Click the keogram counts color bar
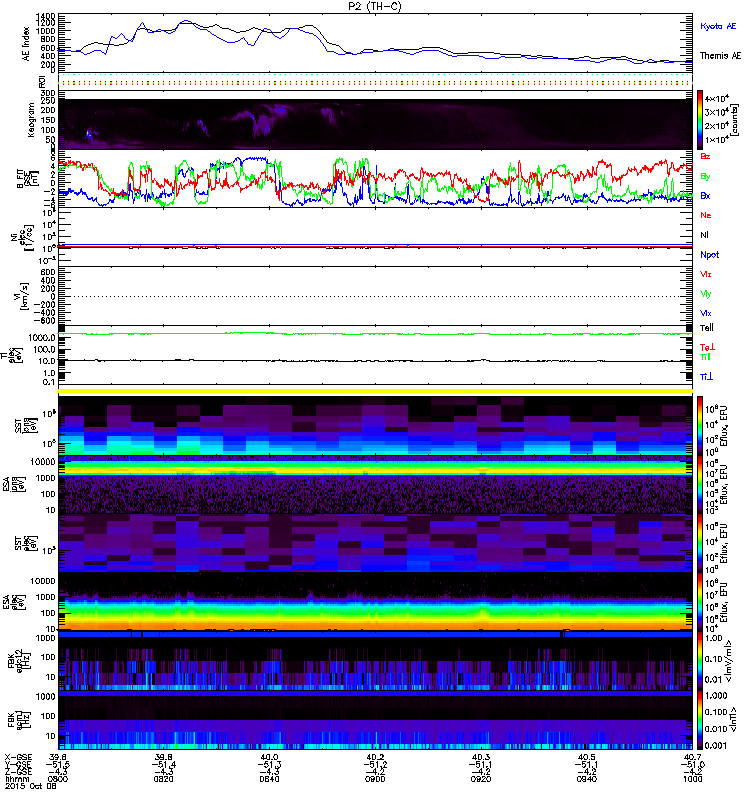This screenshot has width=750, height=800. click(x=700, y=120)
